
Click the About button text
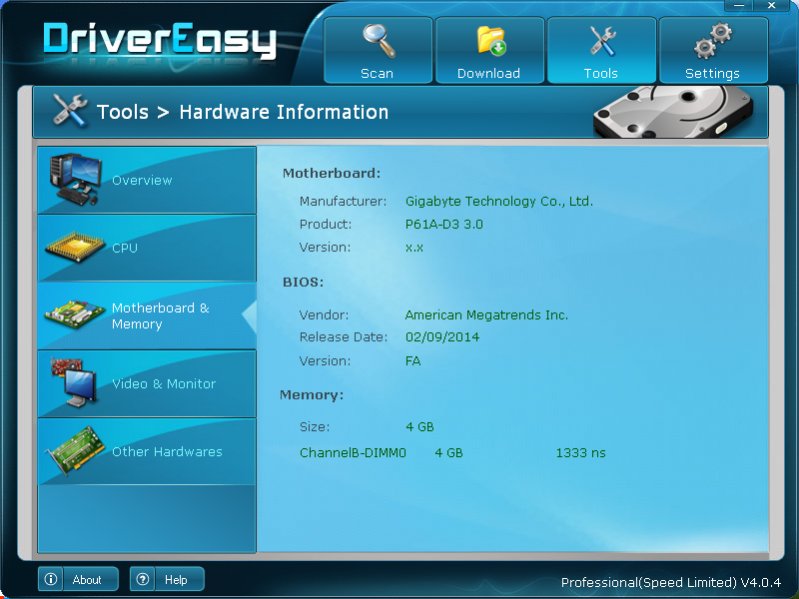pos(87,580)
